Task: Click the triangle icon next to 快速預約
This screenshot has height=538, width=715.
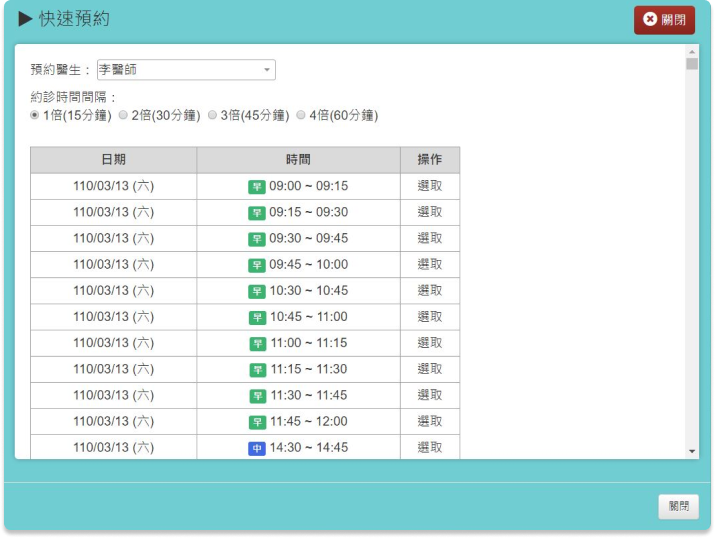Action: (26, 20)
